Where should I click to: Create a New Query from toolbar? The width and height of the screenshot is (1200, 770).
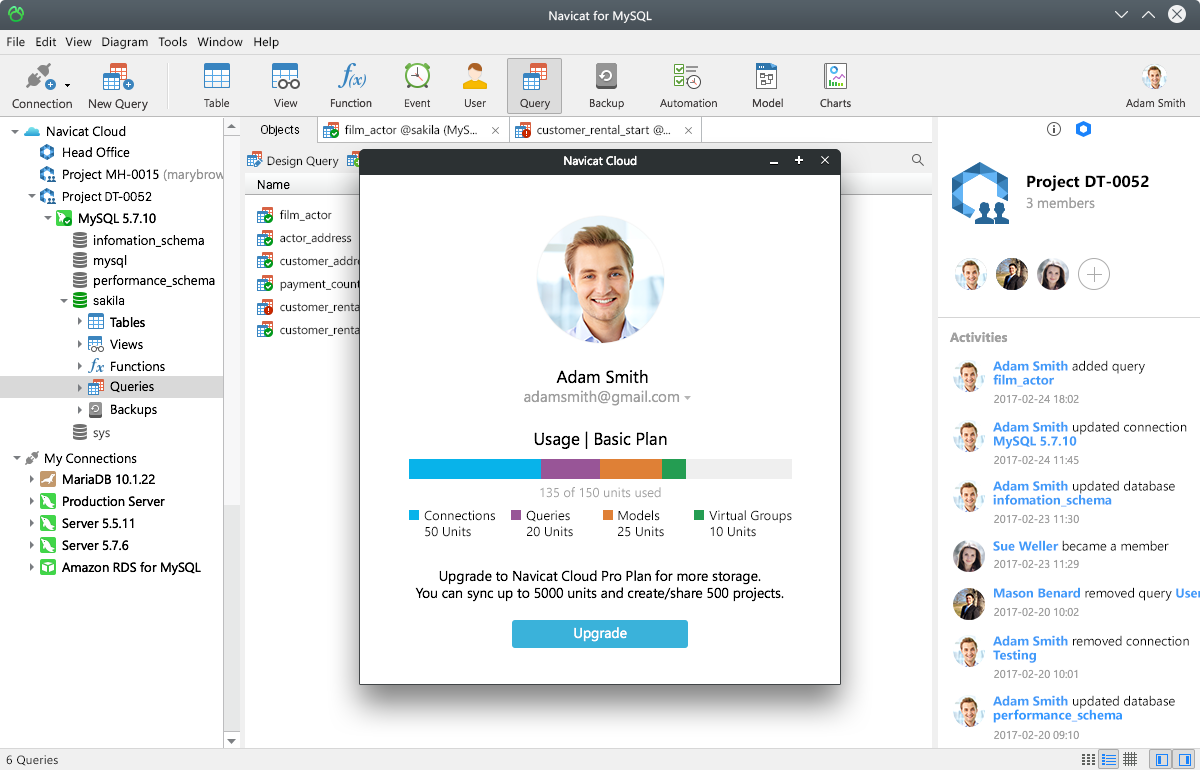tap(118, 85)
